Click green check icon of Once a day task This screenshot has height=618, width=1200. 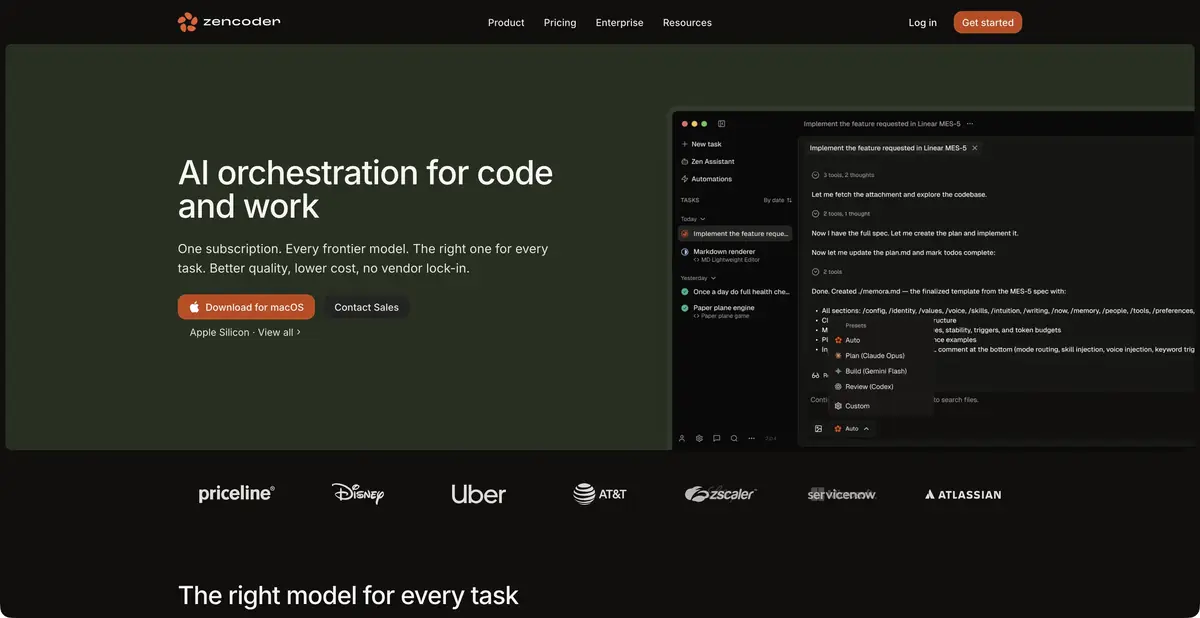pyautogui.click(x=685, y=292)
